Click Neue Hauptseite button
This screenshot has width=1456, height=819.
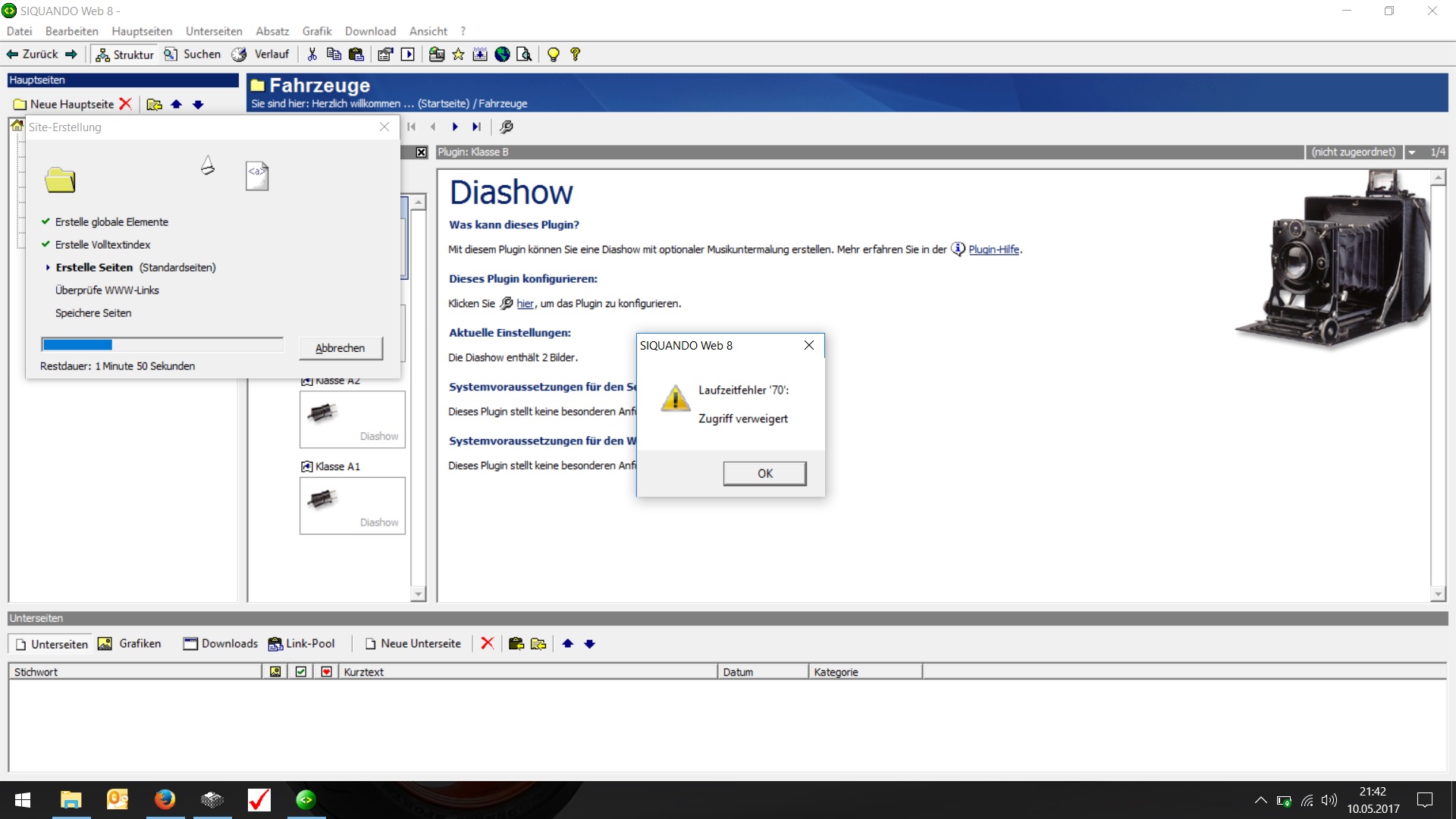click(64, 104)
